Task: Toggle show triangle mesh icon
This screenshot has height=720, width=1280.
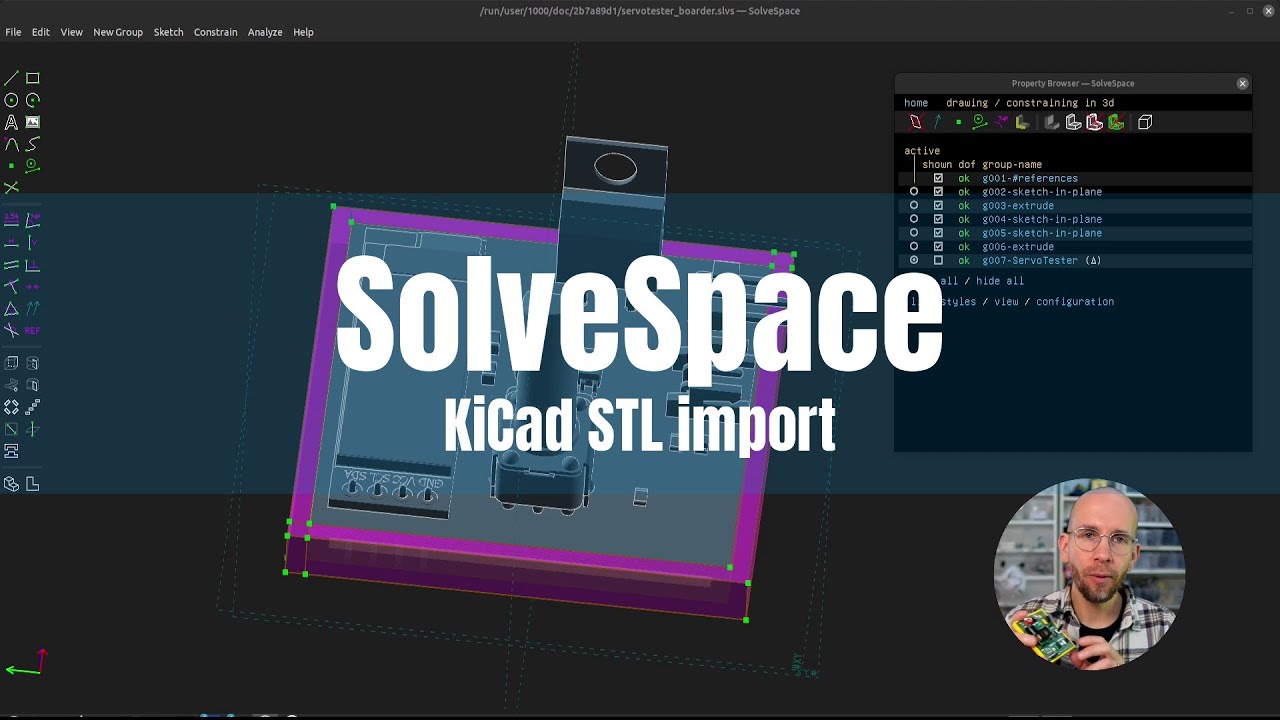Action: pyautogui.click(x=1116, y=122)
